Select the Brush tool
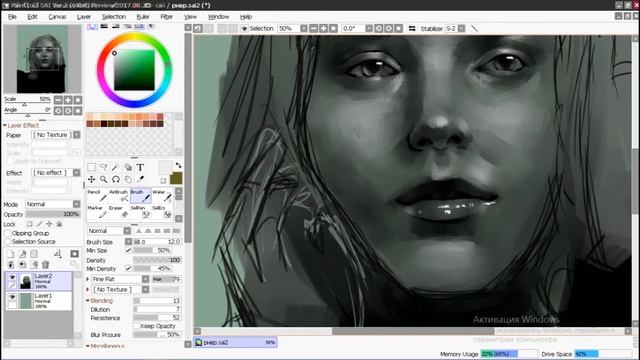The image size is (640, 360). pos(140,196)
